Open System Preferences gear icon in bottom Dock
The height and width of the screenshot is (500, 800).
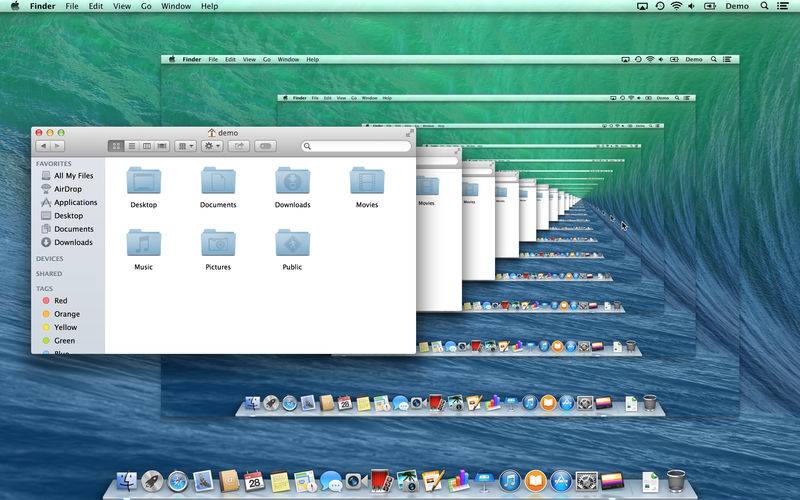[586, 481]
